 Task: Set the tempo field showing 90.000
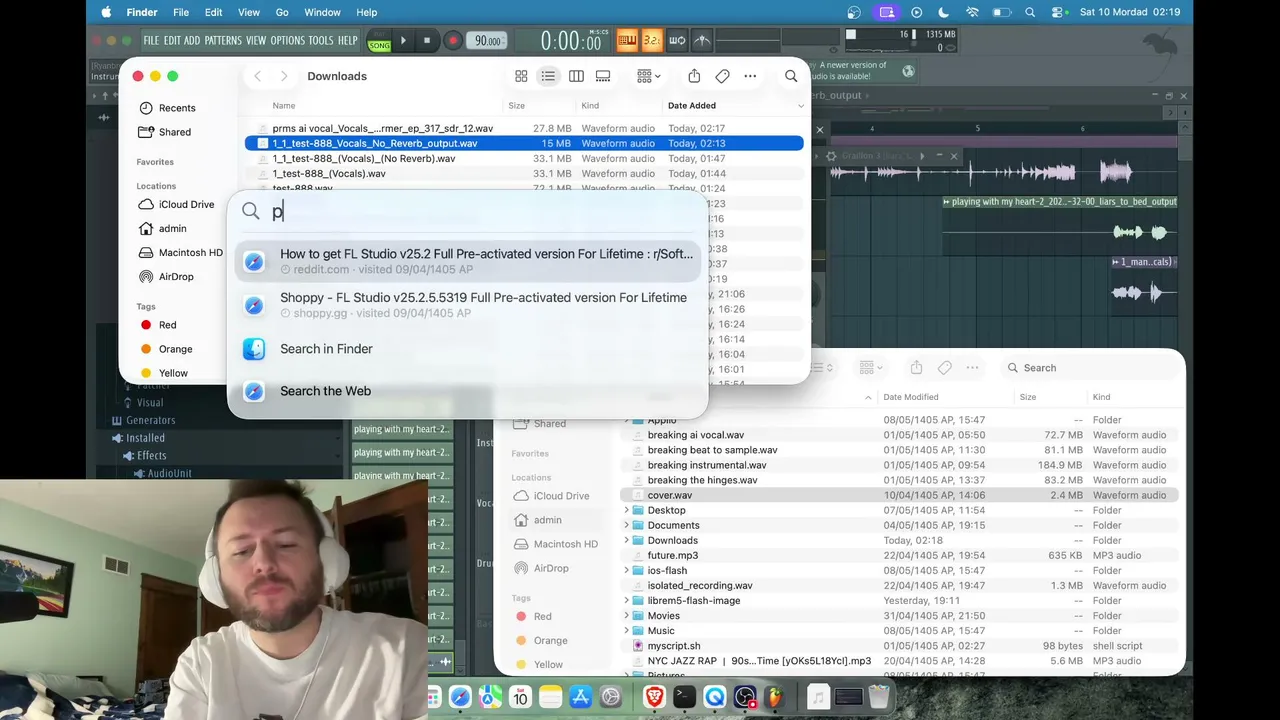pyautogui.click(x=488, y=41)
